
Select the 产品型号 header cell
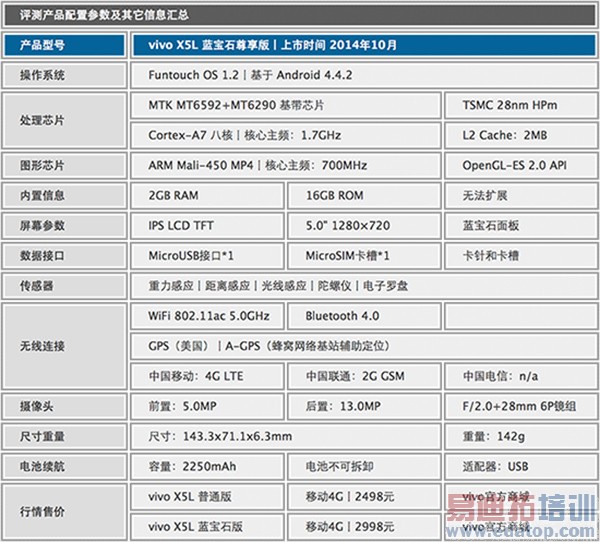64,45
